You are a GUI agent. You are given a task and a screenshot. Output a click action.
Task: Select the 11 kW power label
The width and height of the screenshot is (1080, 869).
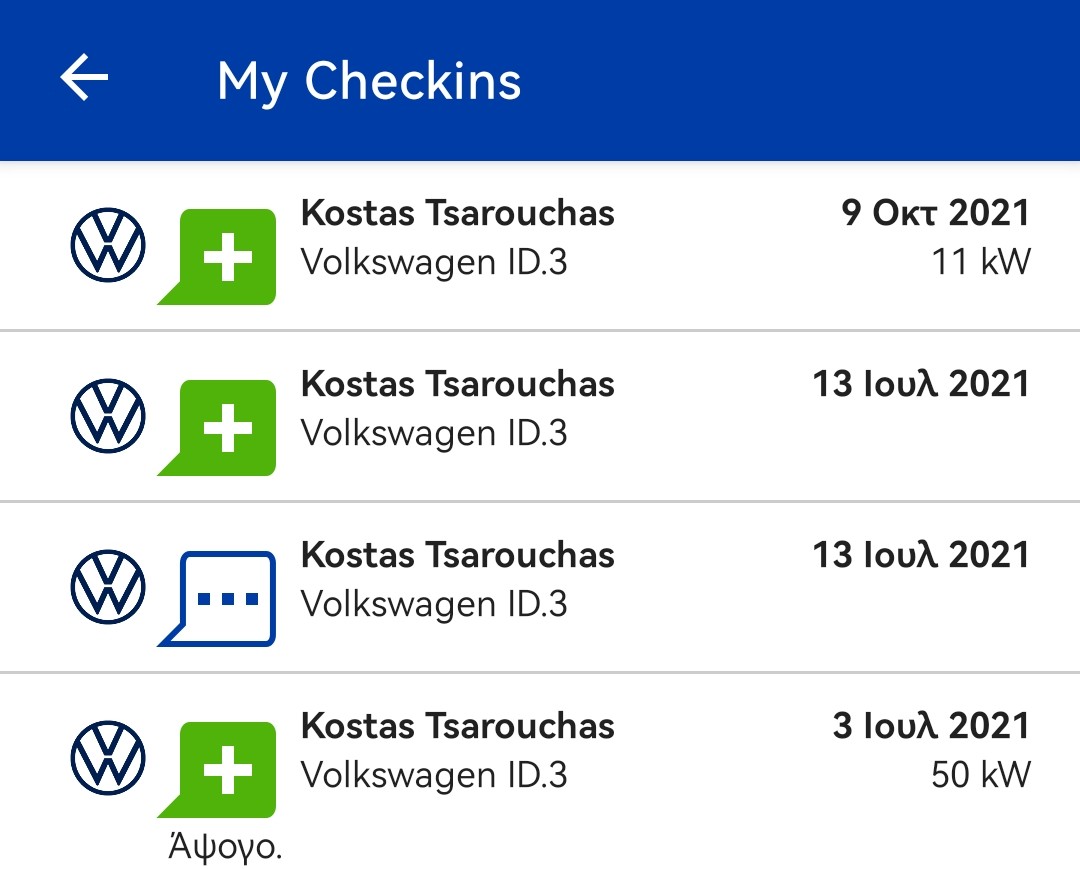point(981,262)
